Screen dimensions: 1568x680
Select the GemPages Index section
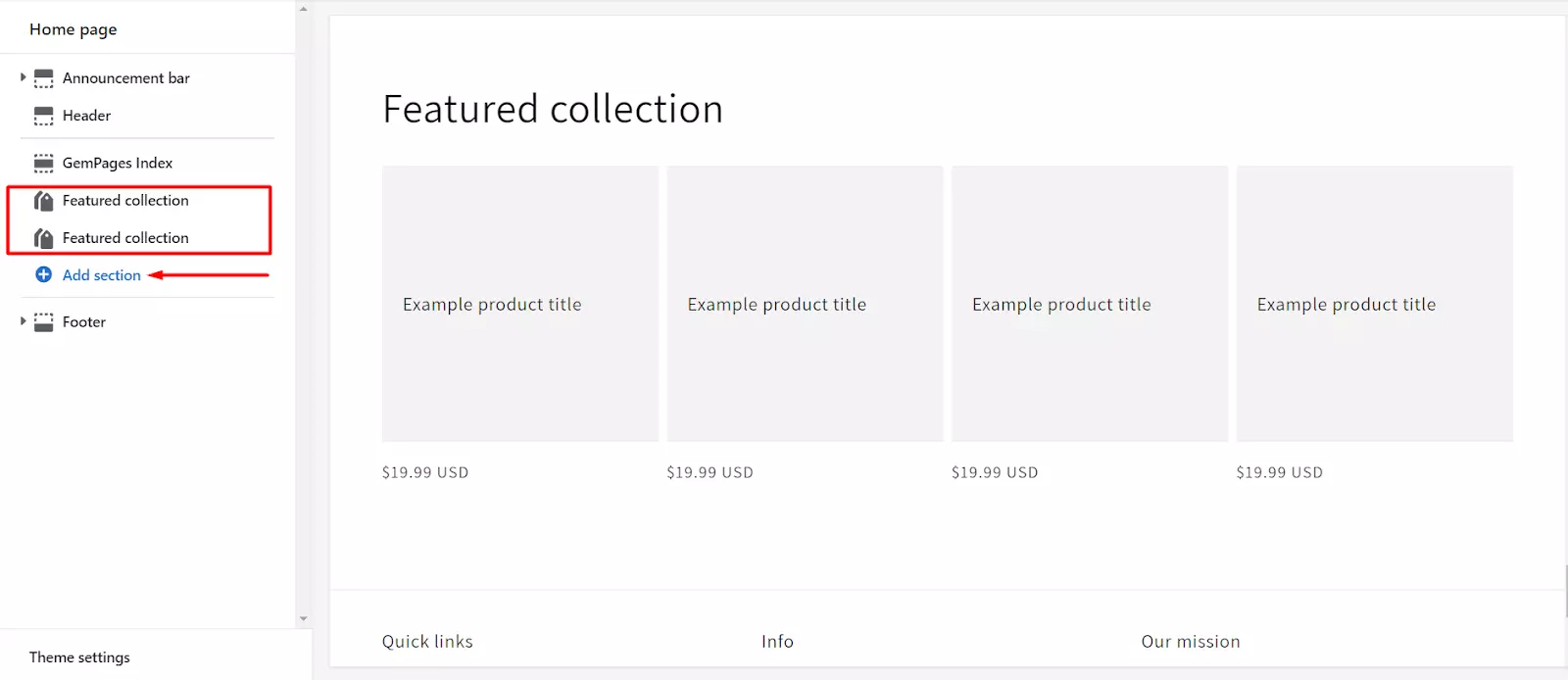pyautogui.click(x=117, y=163)
